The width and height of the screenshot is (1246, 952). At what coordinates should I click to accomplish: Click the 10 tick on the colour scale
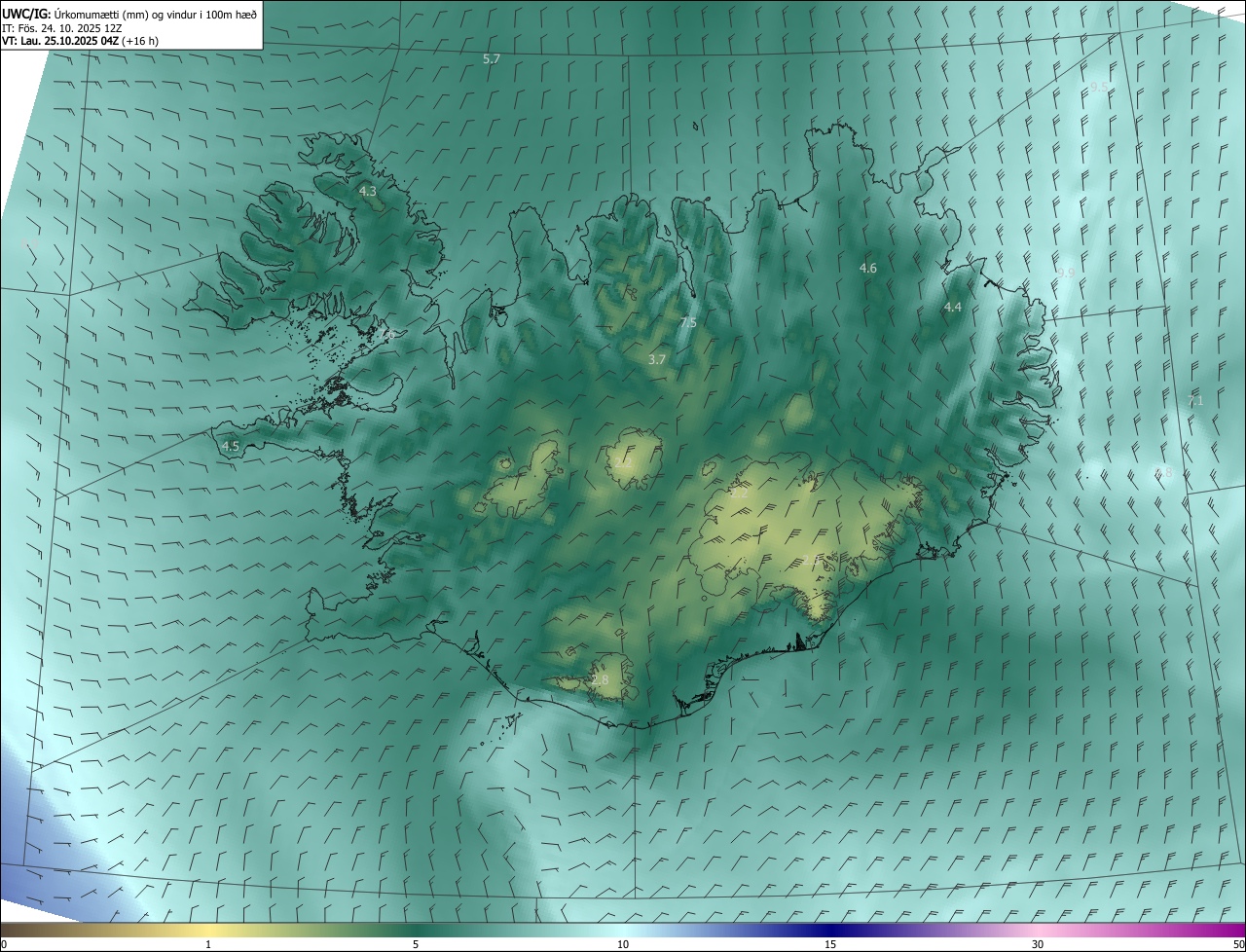point(623,944)
